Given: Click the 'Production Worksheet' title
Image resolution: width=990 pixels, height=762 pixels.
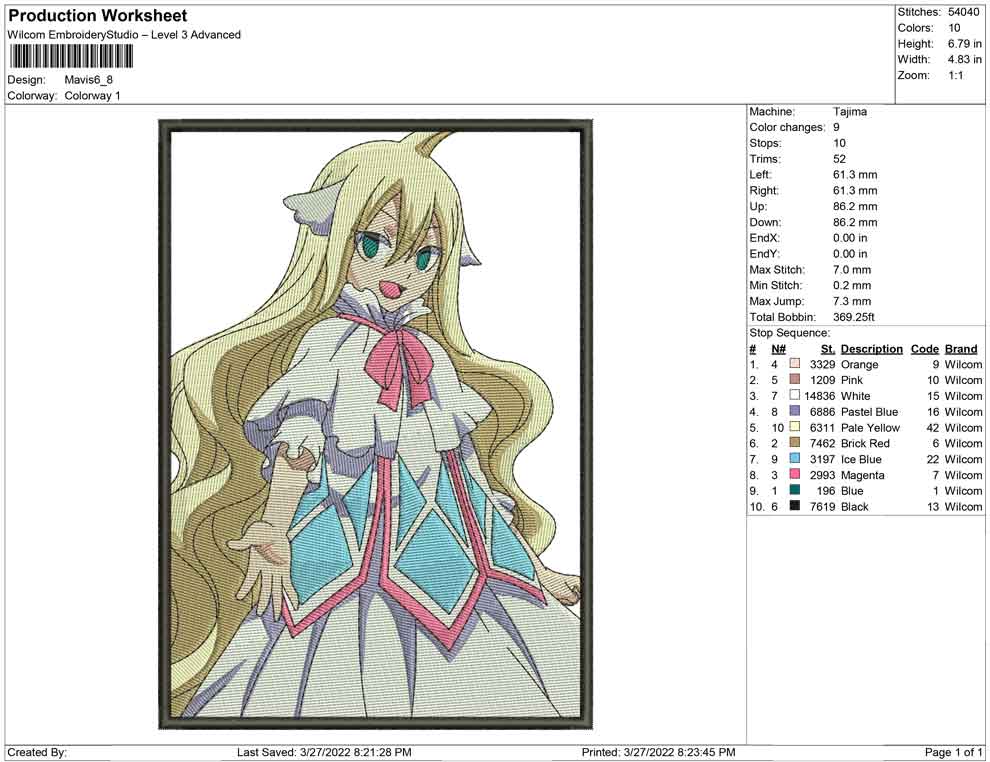Looking at the screenshot, I should [x=98, y=16].
